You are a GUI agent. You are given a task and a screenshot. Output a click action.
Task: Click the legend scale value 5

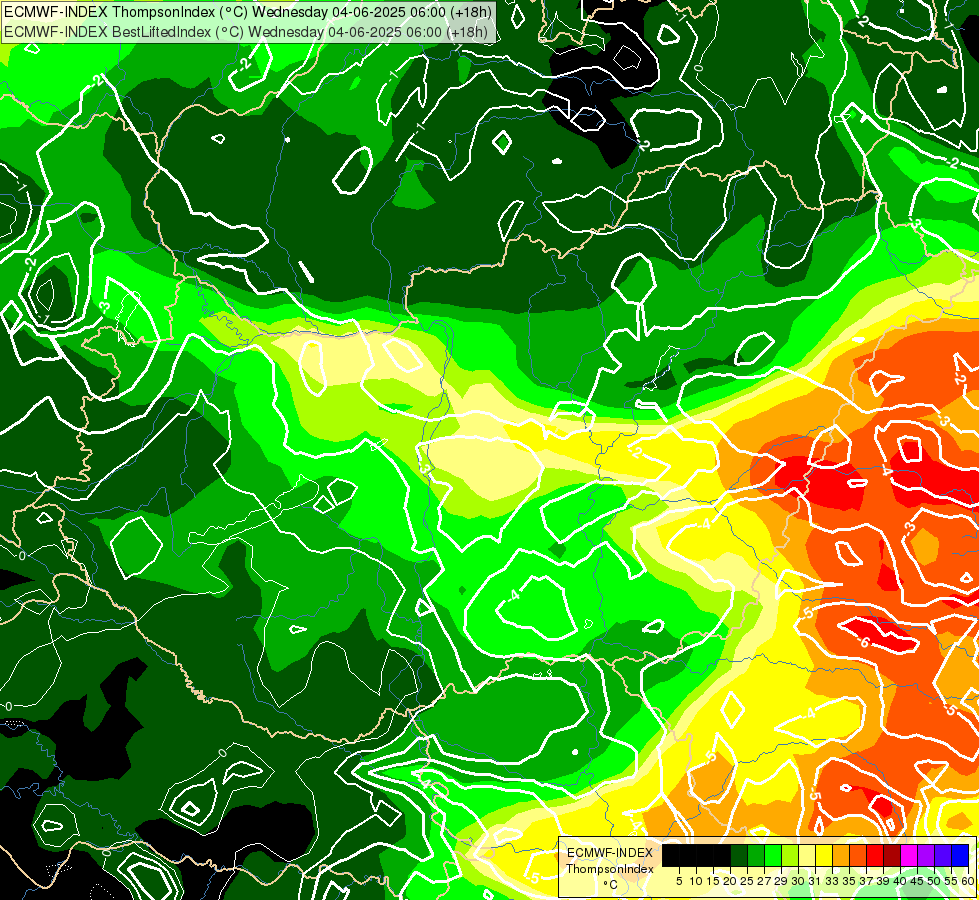point(679,881)
